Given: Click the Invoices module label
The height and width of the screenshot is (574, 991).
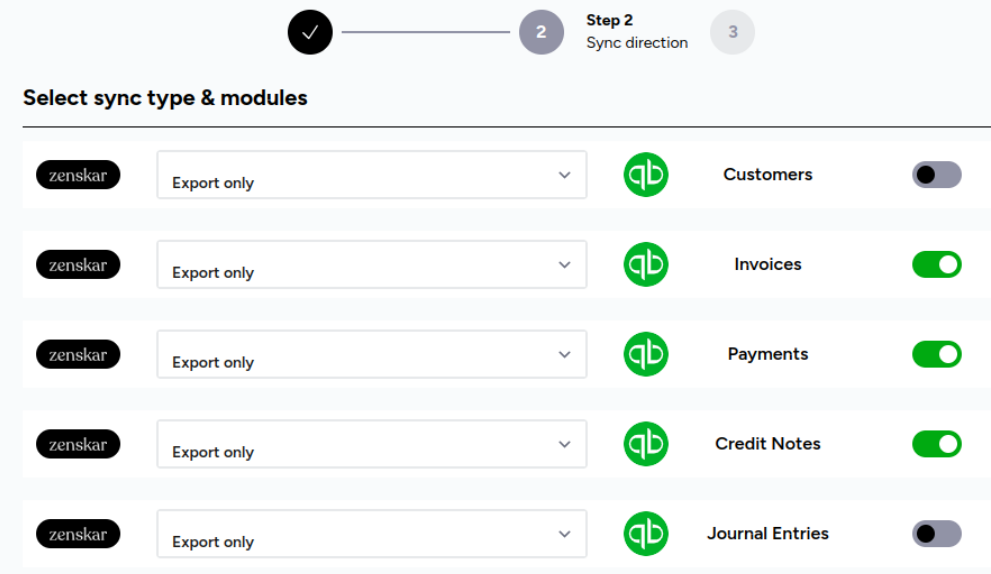Looking at the screenshot, I should click(768, 264).
